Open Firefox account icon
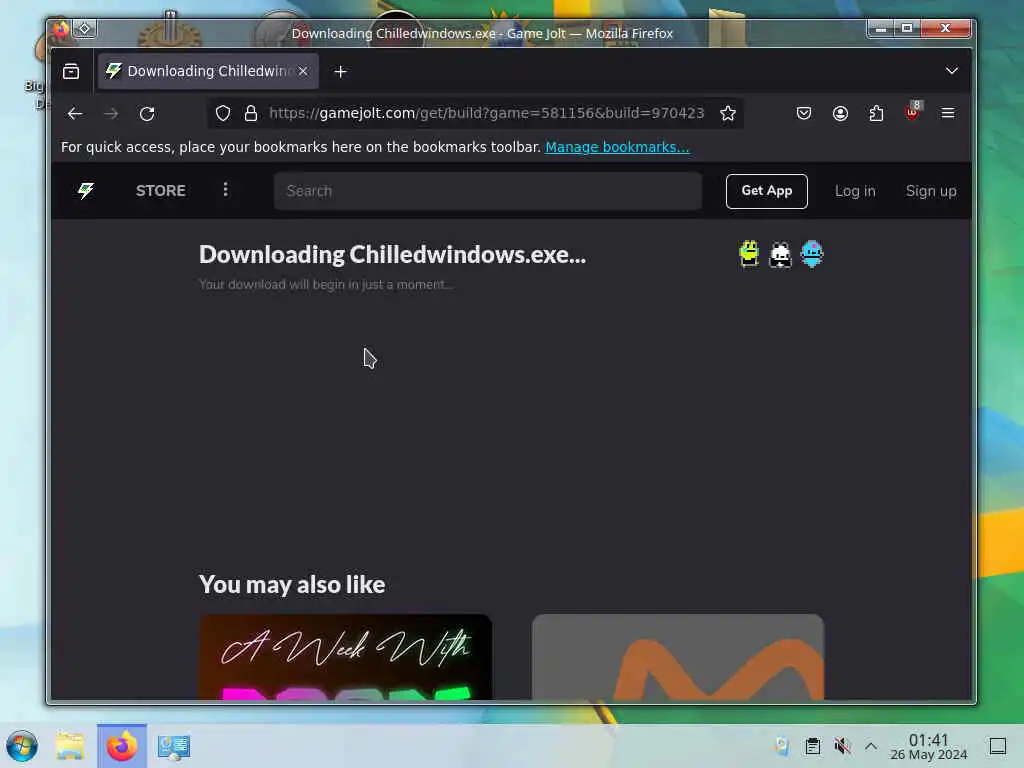Viewport: 1024px width, 768px height. coord(840,114)
